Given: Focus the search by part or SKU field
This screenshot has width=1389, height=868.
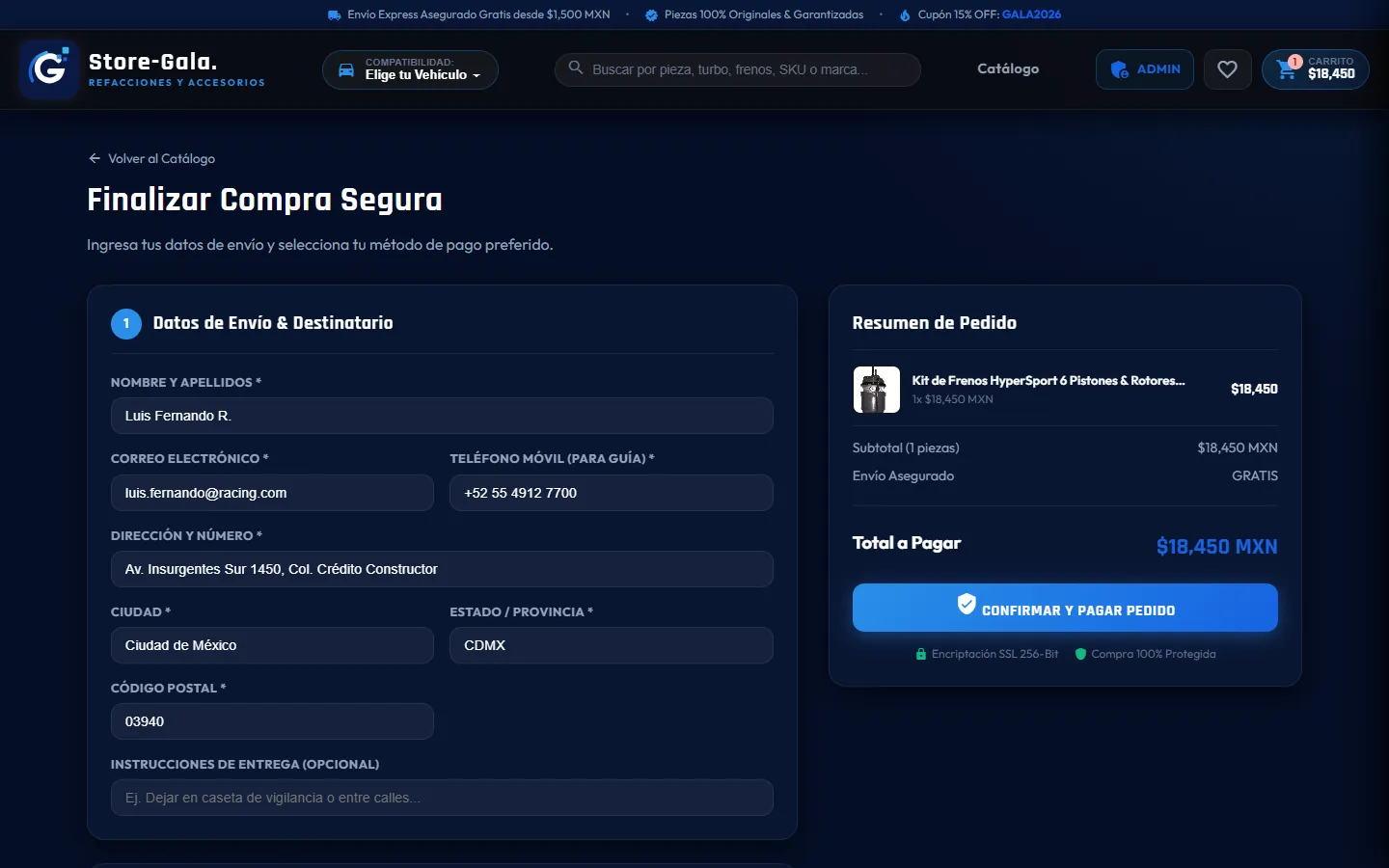Looking at the screenshot, I should [738, 69].
